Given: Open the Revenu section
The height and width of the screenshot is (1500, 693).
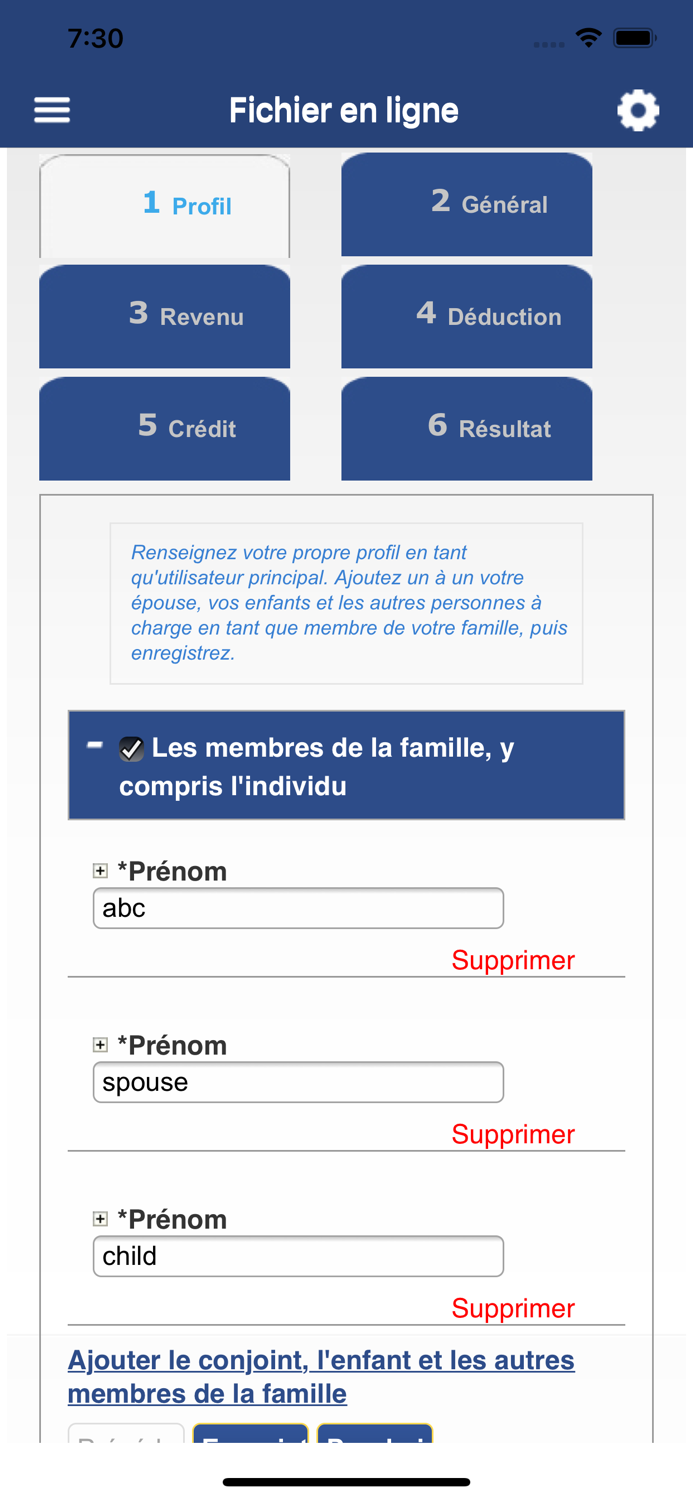Looking at the screenshot, I should click(164, 316).
